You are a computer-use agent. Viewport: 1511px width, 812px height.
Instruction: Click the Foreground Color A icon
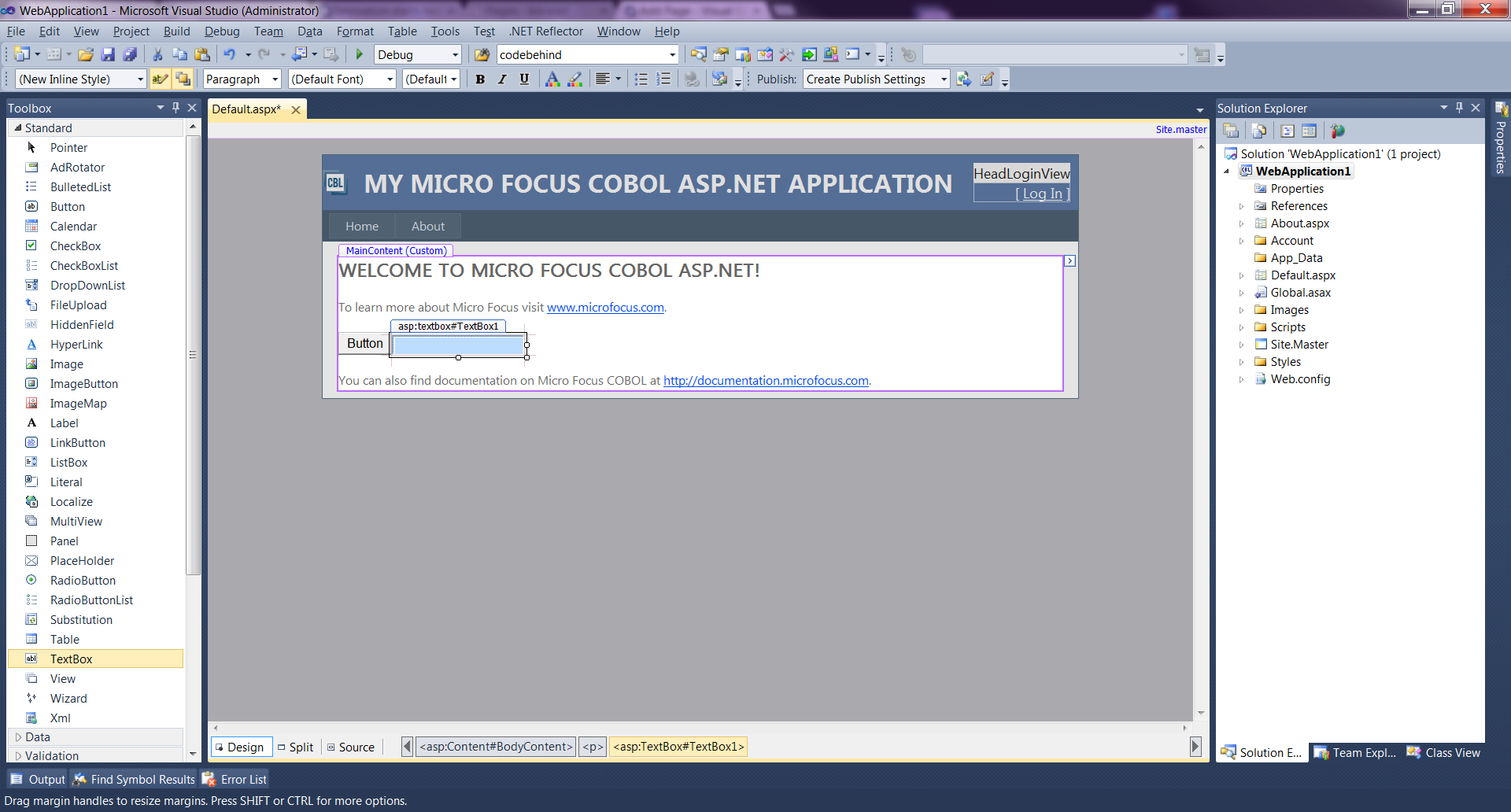552,79
